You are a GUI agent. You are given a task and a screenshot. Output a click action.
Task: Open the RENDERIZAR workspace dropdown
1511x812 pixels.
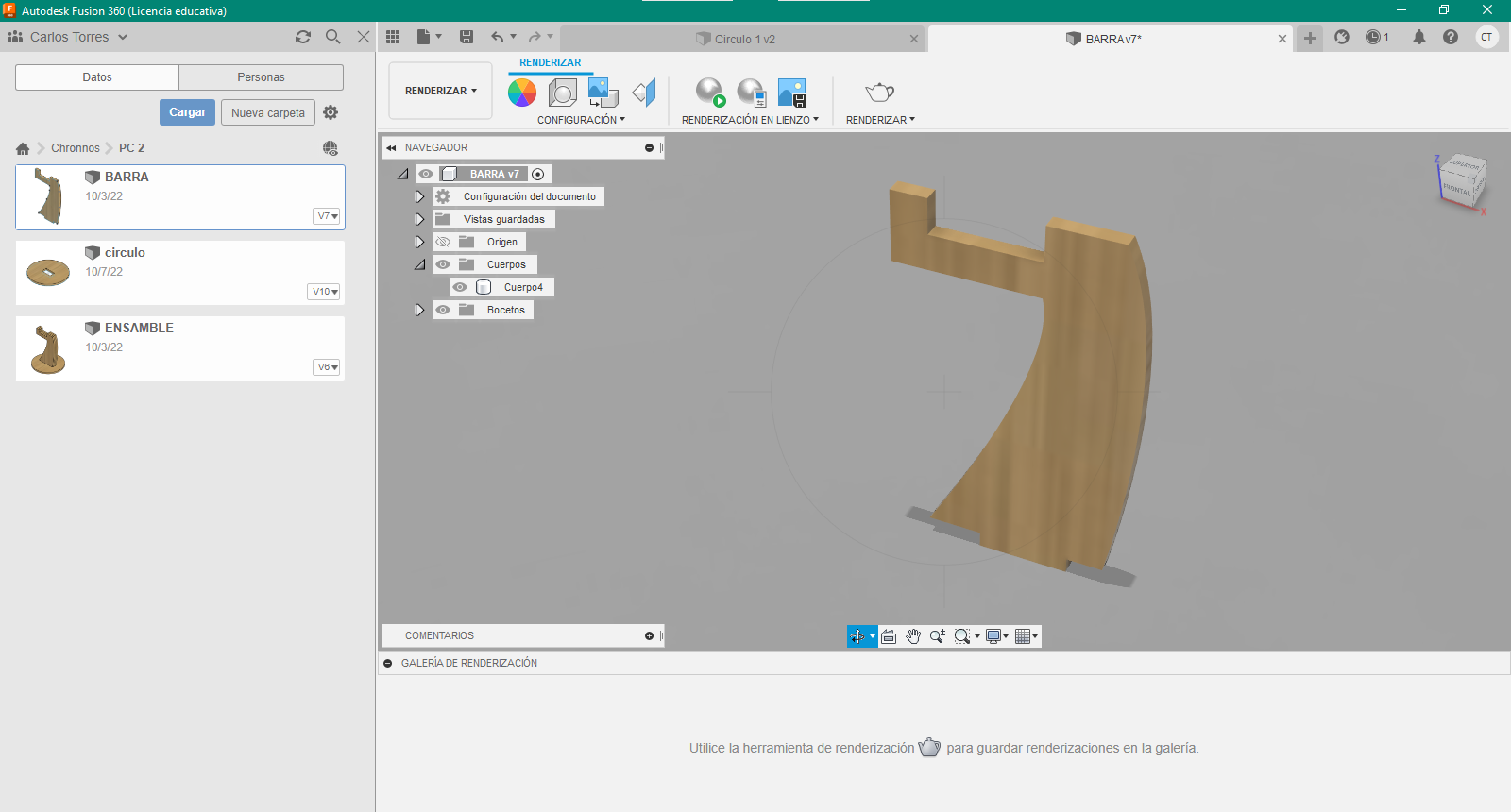[x=441, y=91]
